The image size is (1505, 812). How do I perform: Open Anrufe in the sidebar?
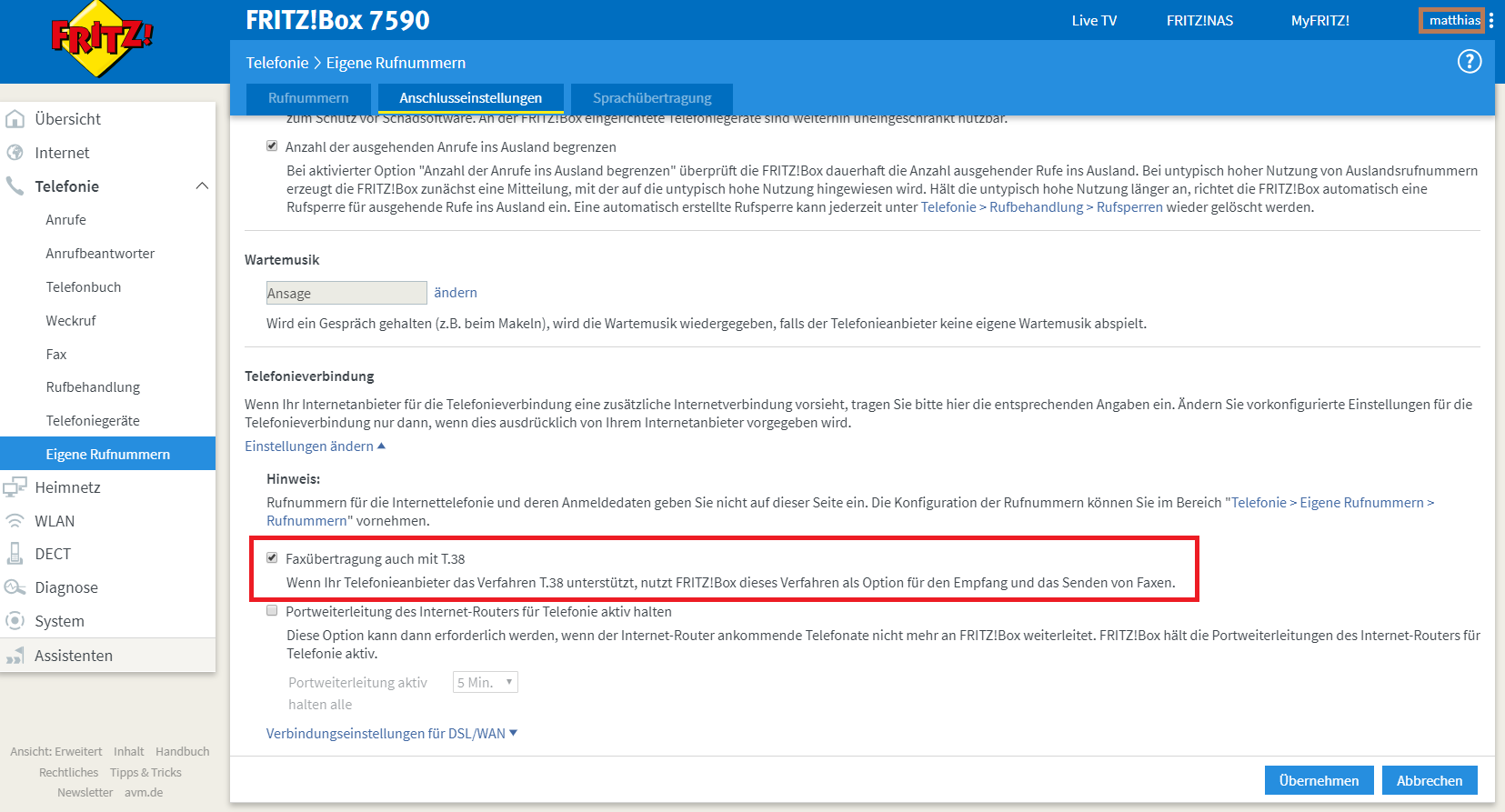click(66, 220)
